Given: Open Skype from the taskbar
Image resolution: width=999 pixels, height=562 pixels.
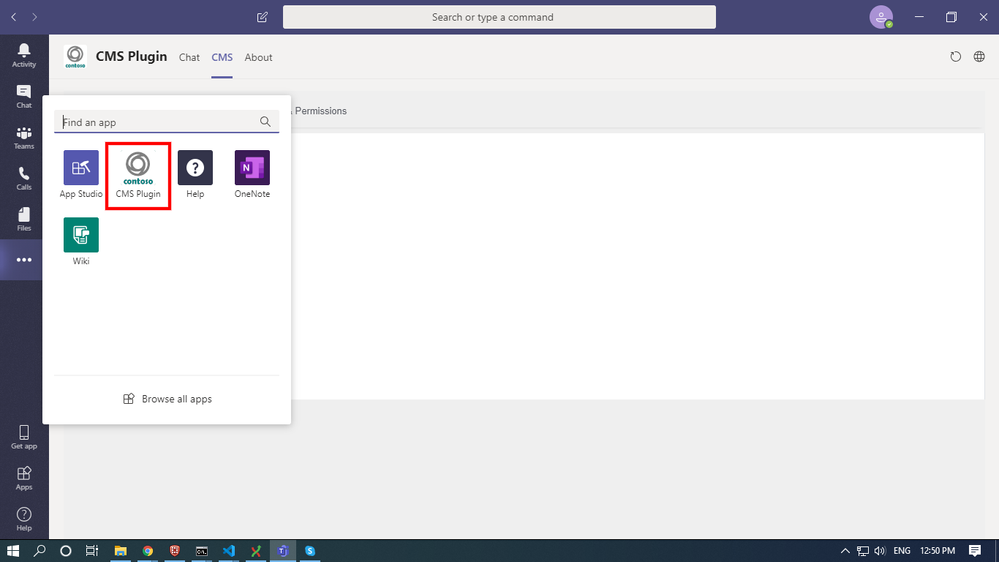Looking at the screenshot, I should tap(310, 551).
